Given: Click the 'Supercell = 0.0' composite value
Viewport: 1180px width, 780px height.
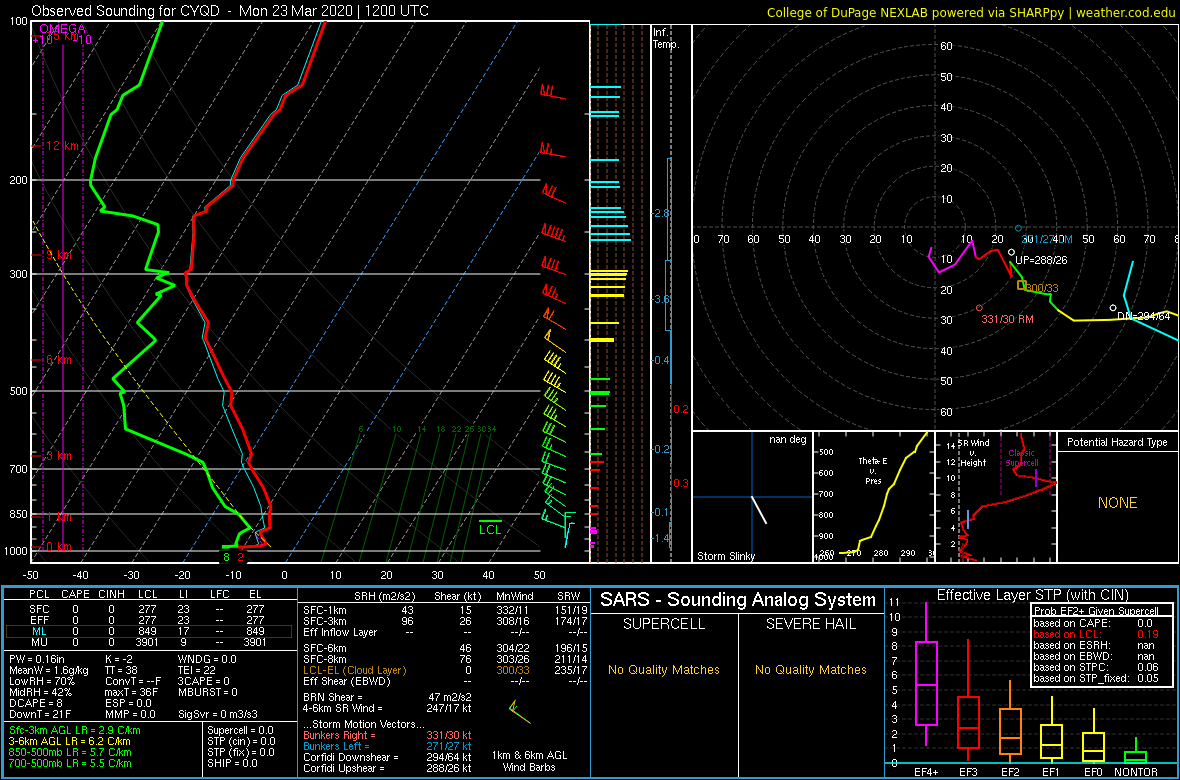Looking at the screenshot, I should [241, 730].
